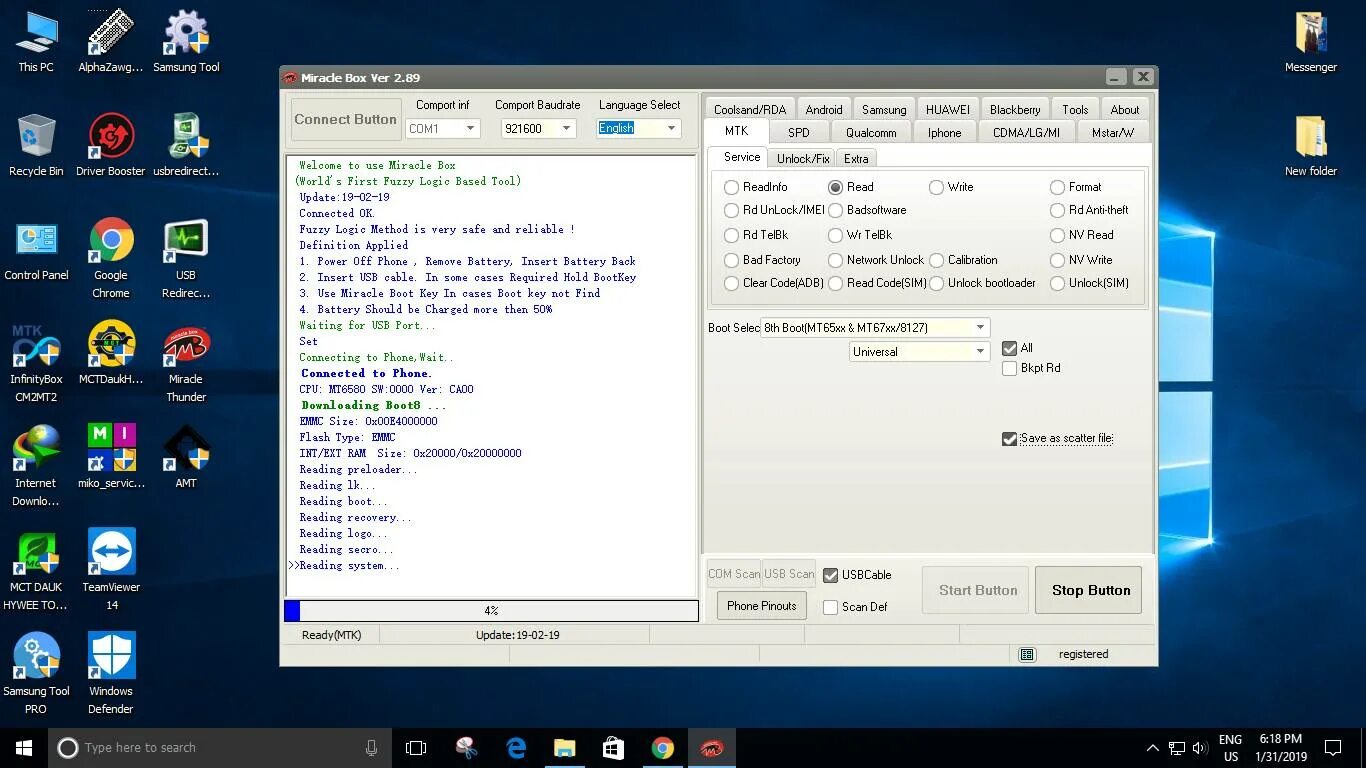
Task: Open USB Redirector desktop icon
Action: point(186,258)
